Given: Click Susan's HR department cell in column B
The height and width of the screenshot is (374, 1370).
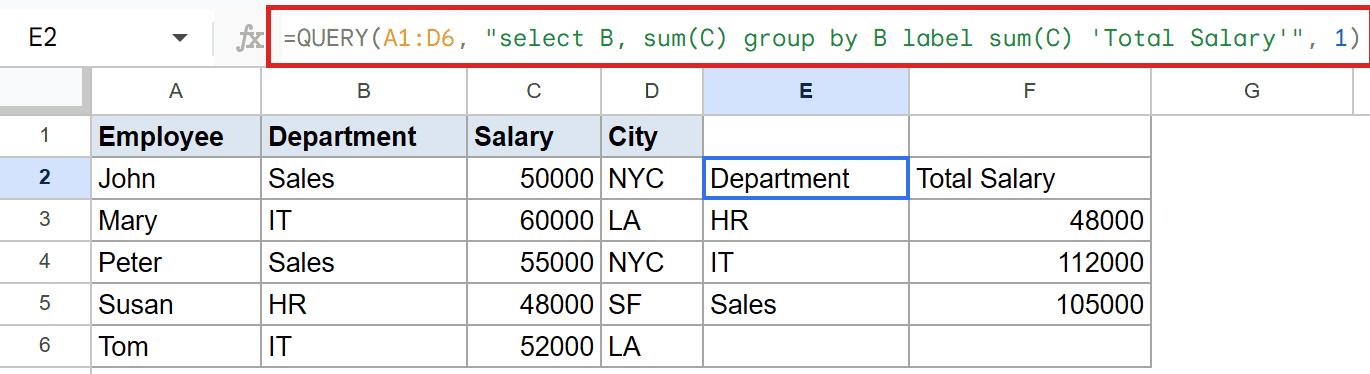Looking at the screenshot, I should tap(364, 304).
